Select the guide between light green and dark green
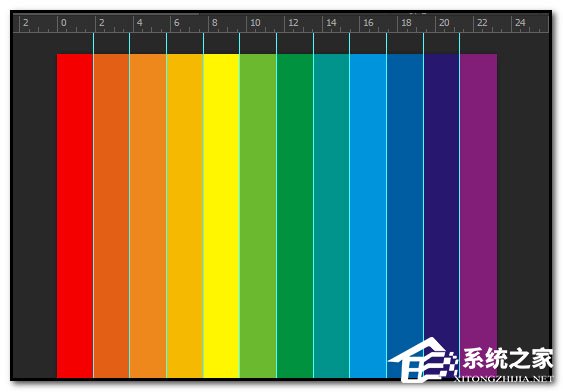This screenshot has height=392, width=563. coord(276,205)
